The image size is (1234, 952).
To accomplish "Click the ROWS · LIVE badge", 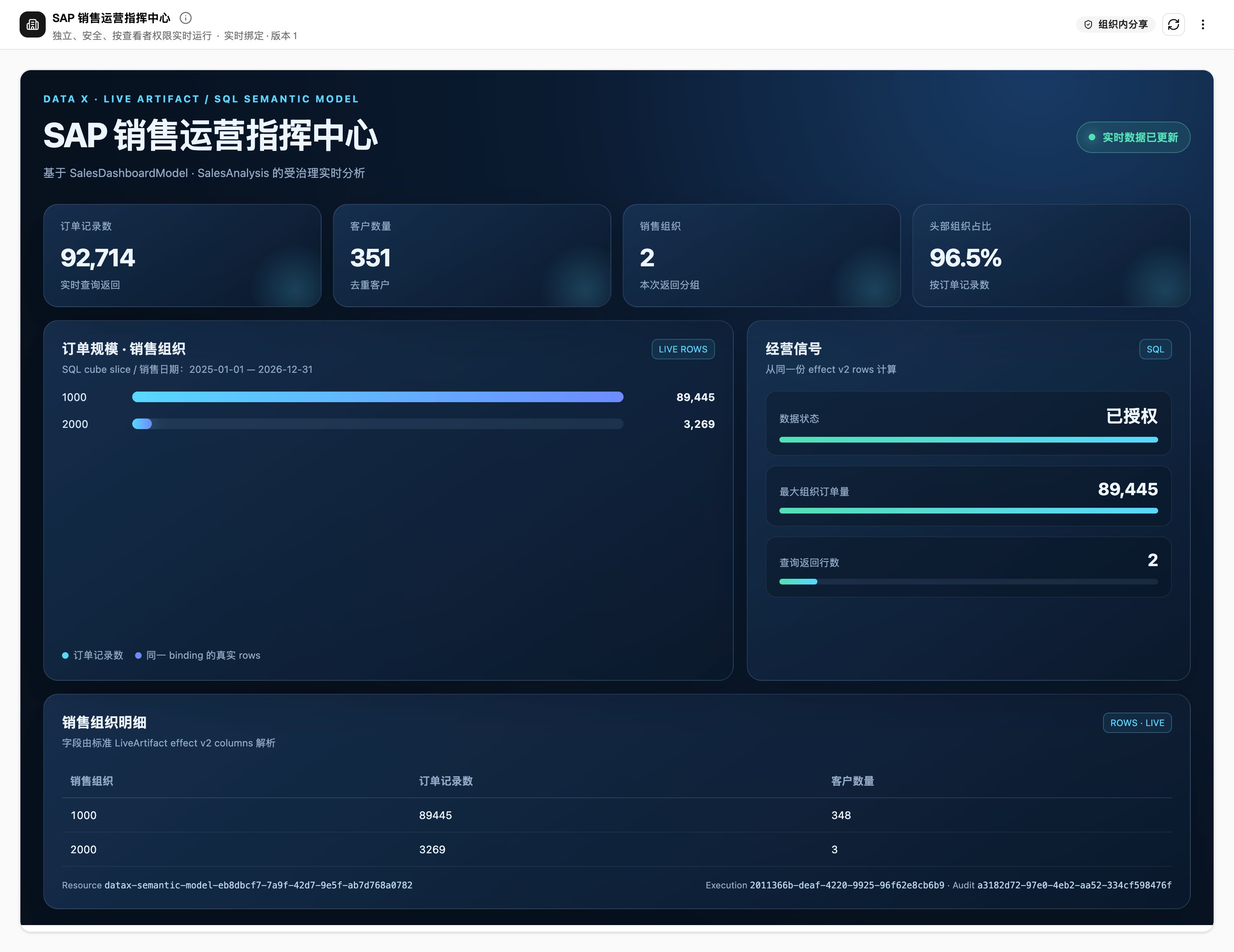I will tap(1137, 723).
